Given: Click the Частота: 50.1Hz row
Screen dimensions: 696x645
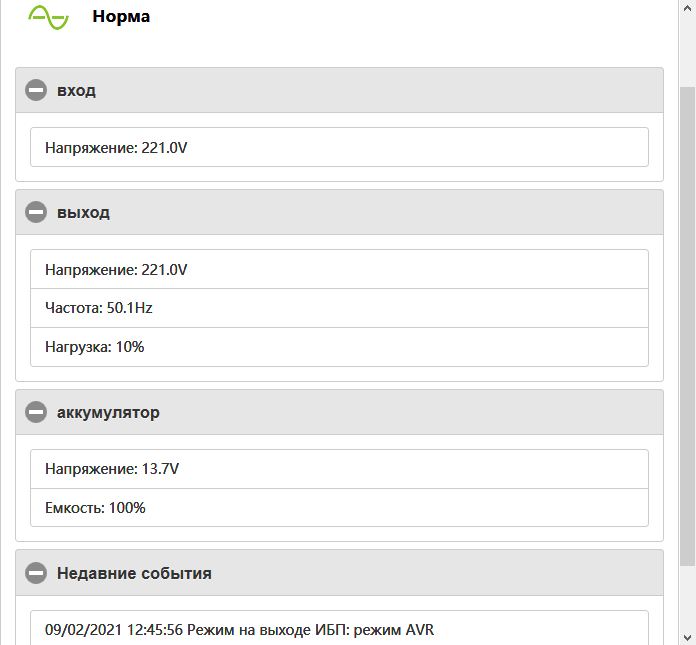Looking at the screenshot, I should click(339, 308).
